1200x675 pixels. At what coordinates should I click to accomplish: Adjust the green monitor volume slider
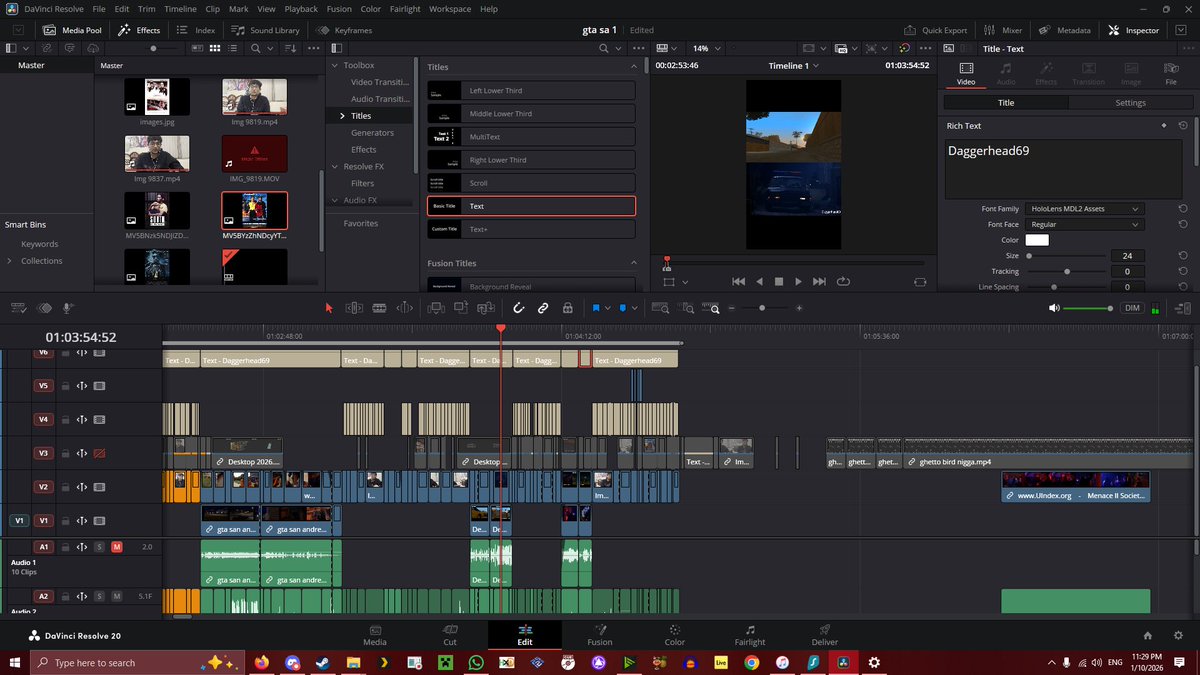coord(1088,308)
